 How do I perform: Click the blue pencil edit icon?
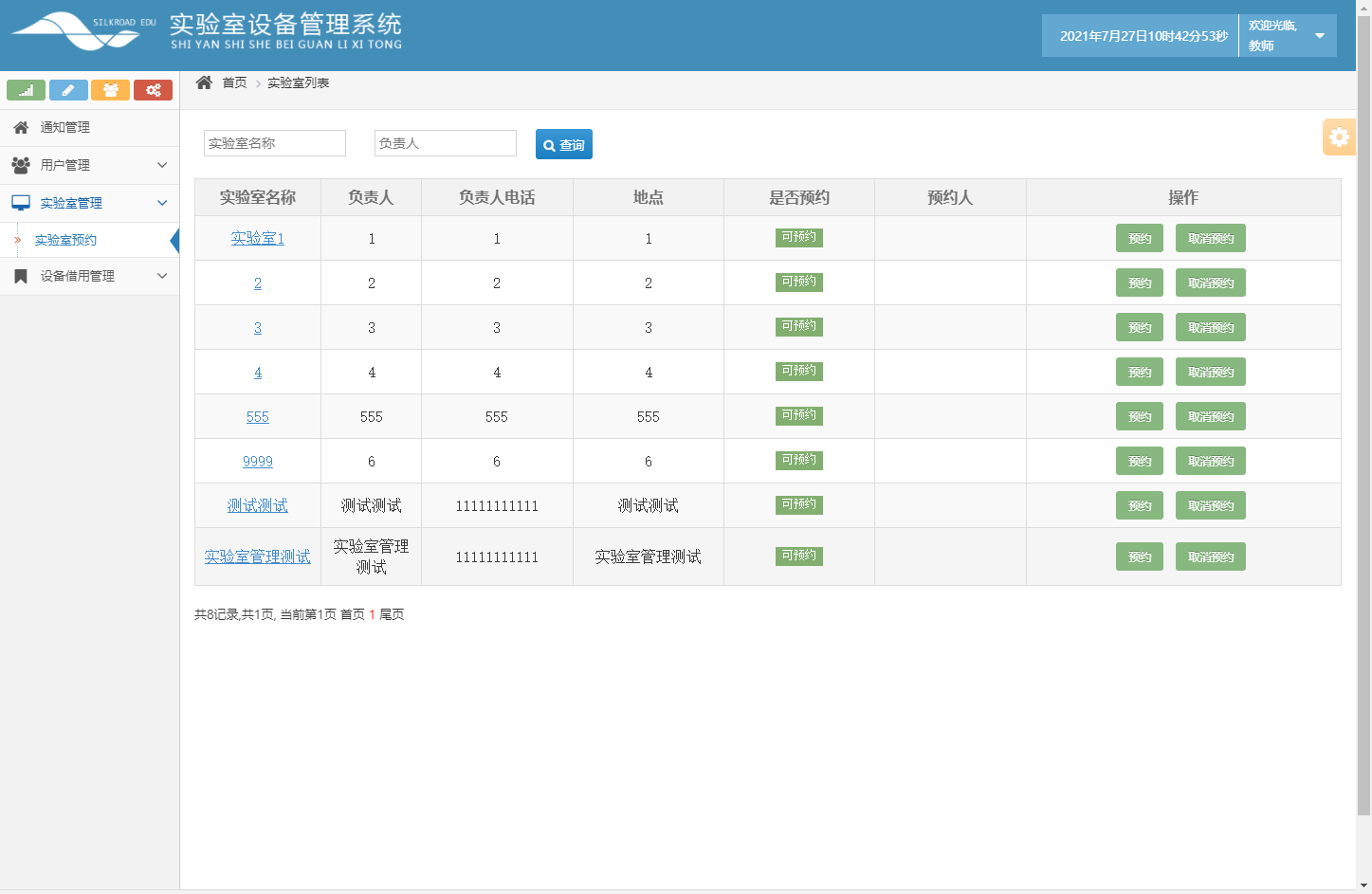[x=68, y=90]
